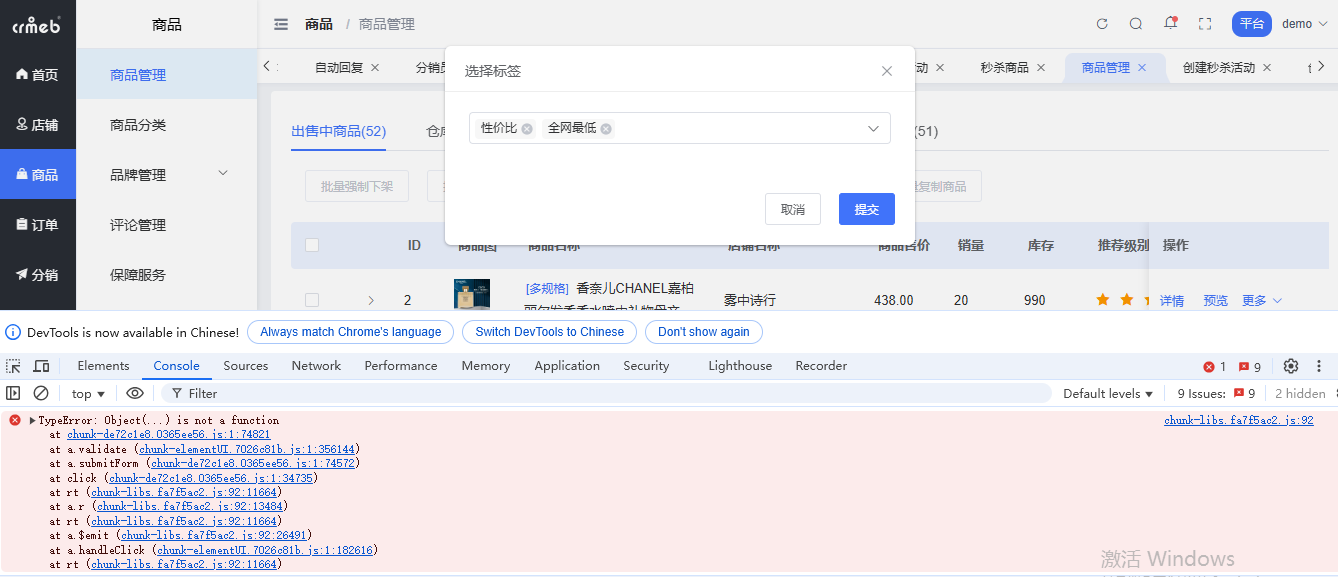Click the hamburger menu icon beside the breadcrumb
The width and height of the screenshot is (1338, 577).
coord(281,23)
